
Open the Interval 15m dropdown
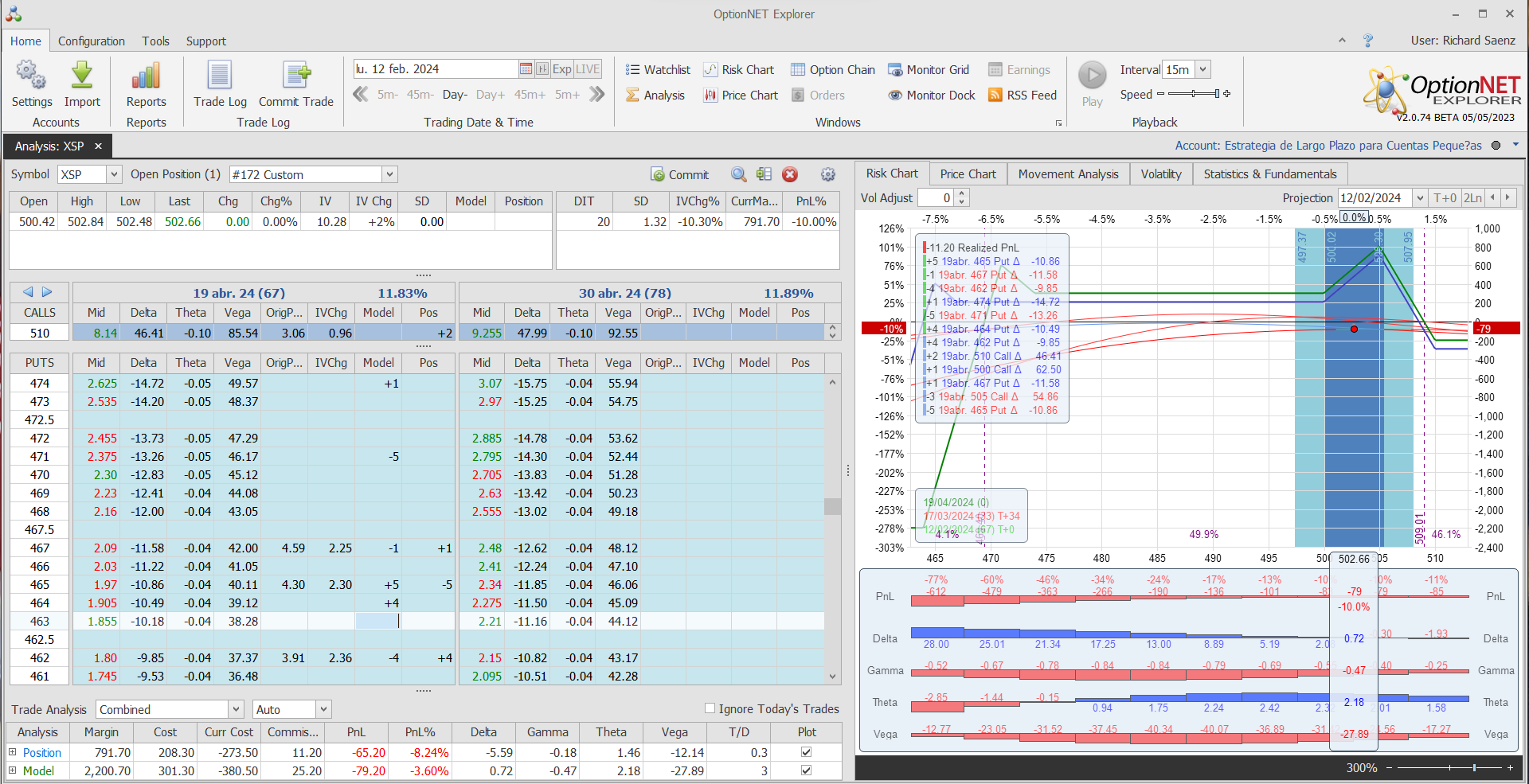[1203, 69]
